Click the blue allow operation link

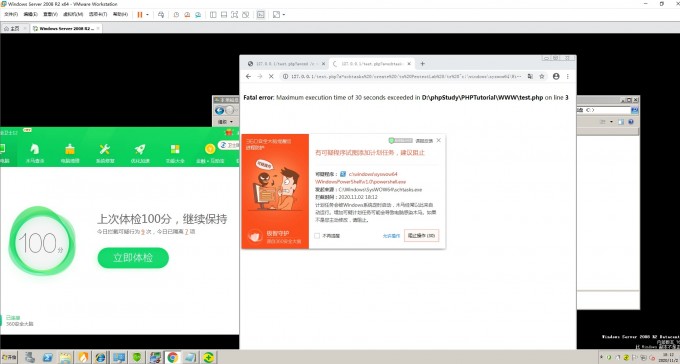[x=391, y=236]
